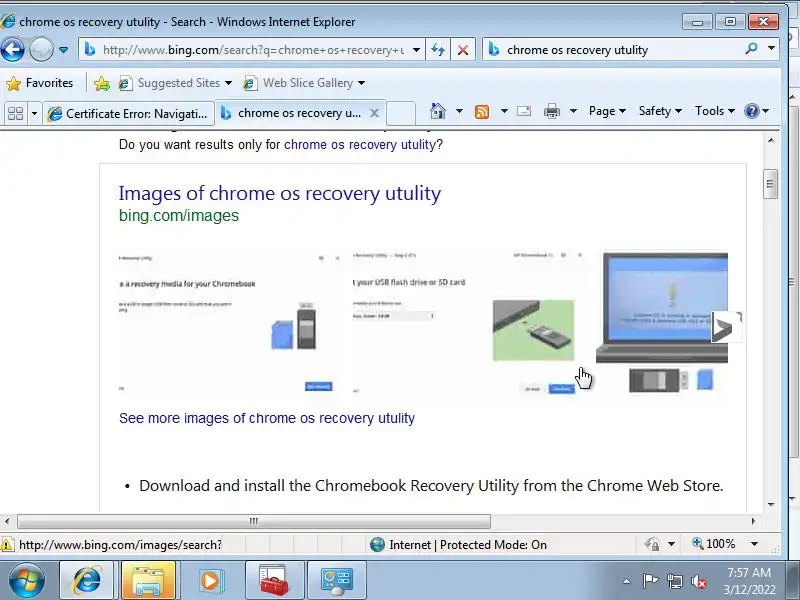
Task: Click the red Stop loading icon
Action: [x=463, y=50]
